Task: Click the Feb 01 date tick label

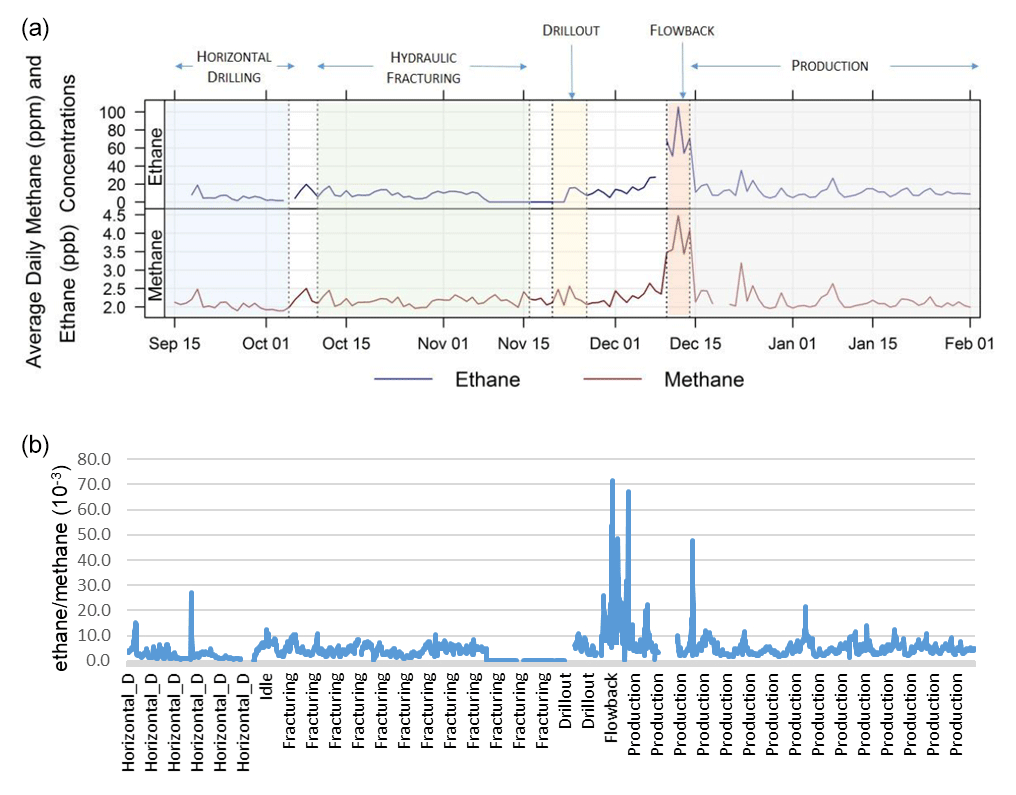Action: [970, 344]
